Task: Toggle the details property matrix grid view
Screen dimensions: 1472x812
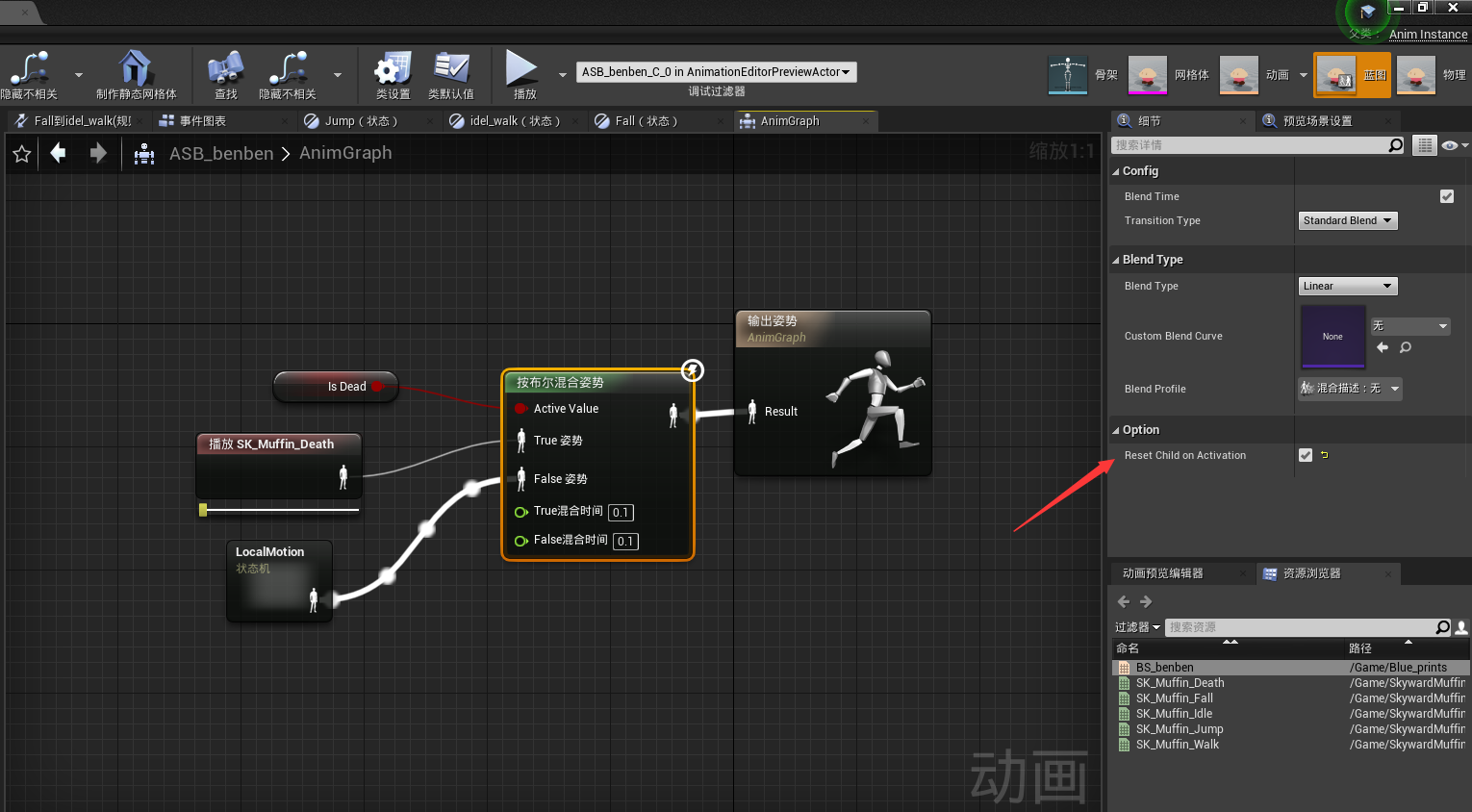Action: (x=1425, y=145)
